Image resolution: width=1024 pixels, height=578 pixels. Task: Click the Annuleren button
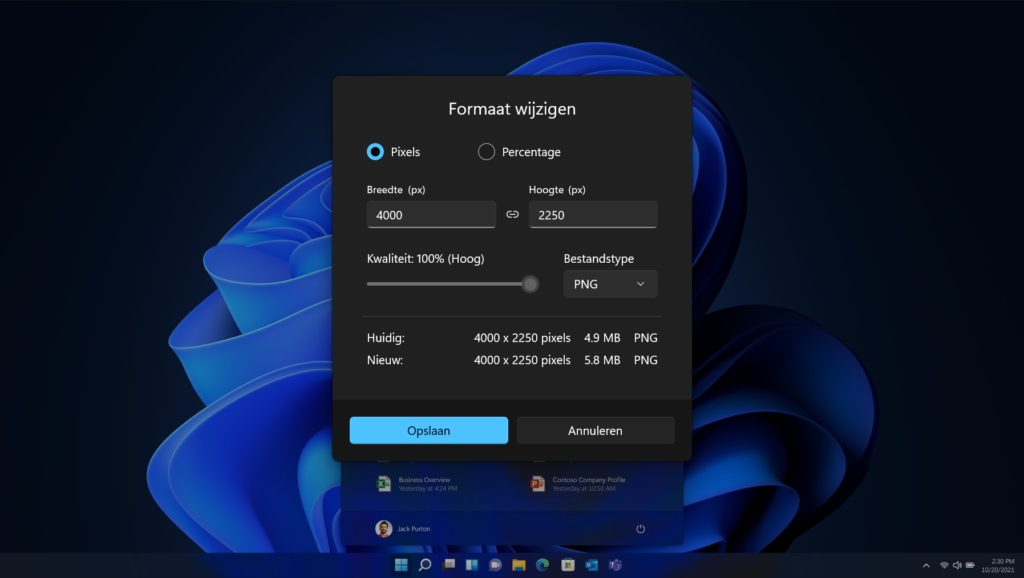(x=595, y=430)
